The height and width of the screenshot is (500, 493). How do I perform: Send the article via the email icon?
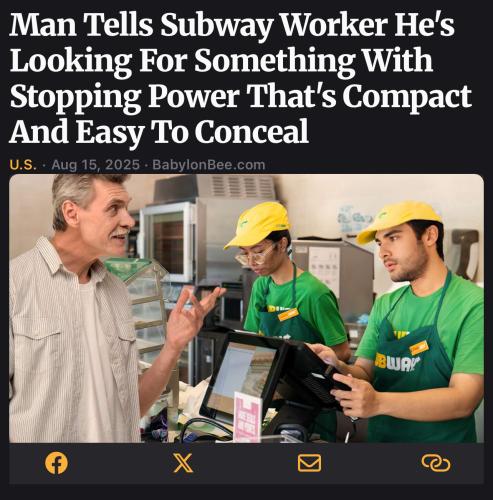click(x=309, y=463)
